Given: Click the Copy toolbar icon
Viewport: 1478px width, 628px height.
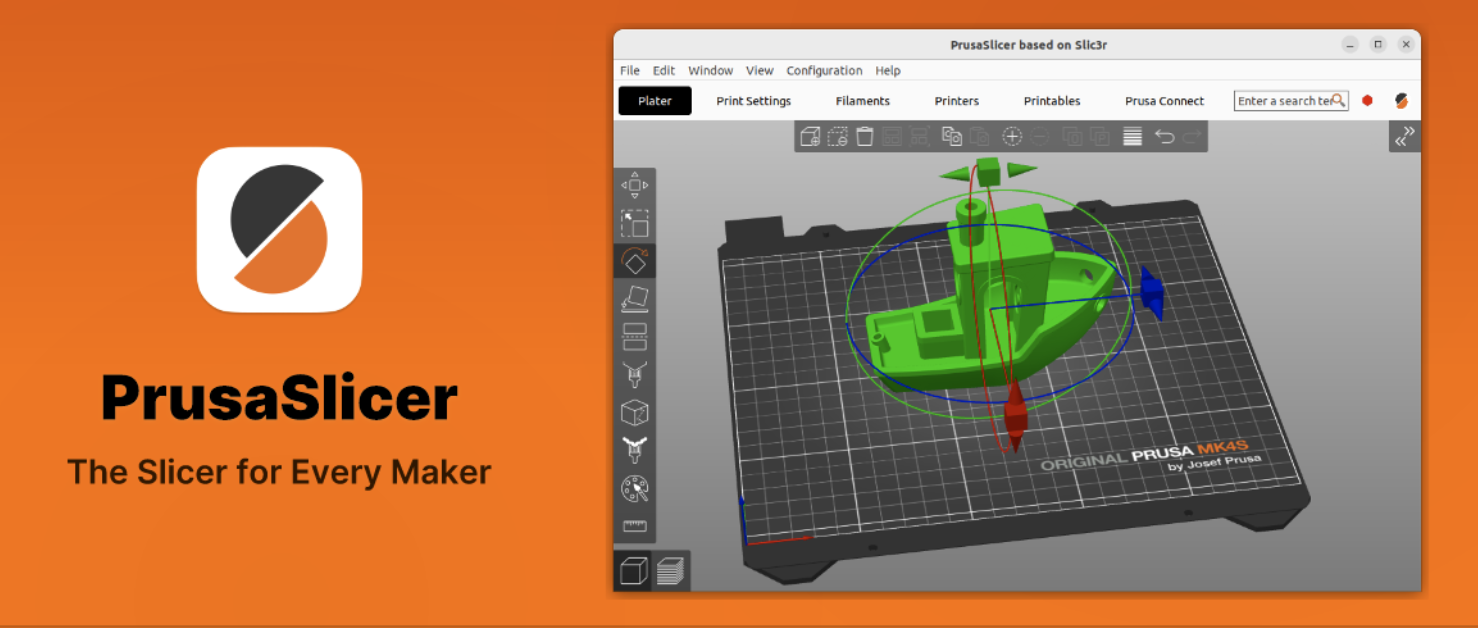Looking at the screenshot, I should tap(952, 137).
